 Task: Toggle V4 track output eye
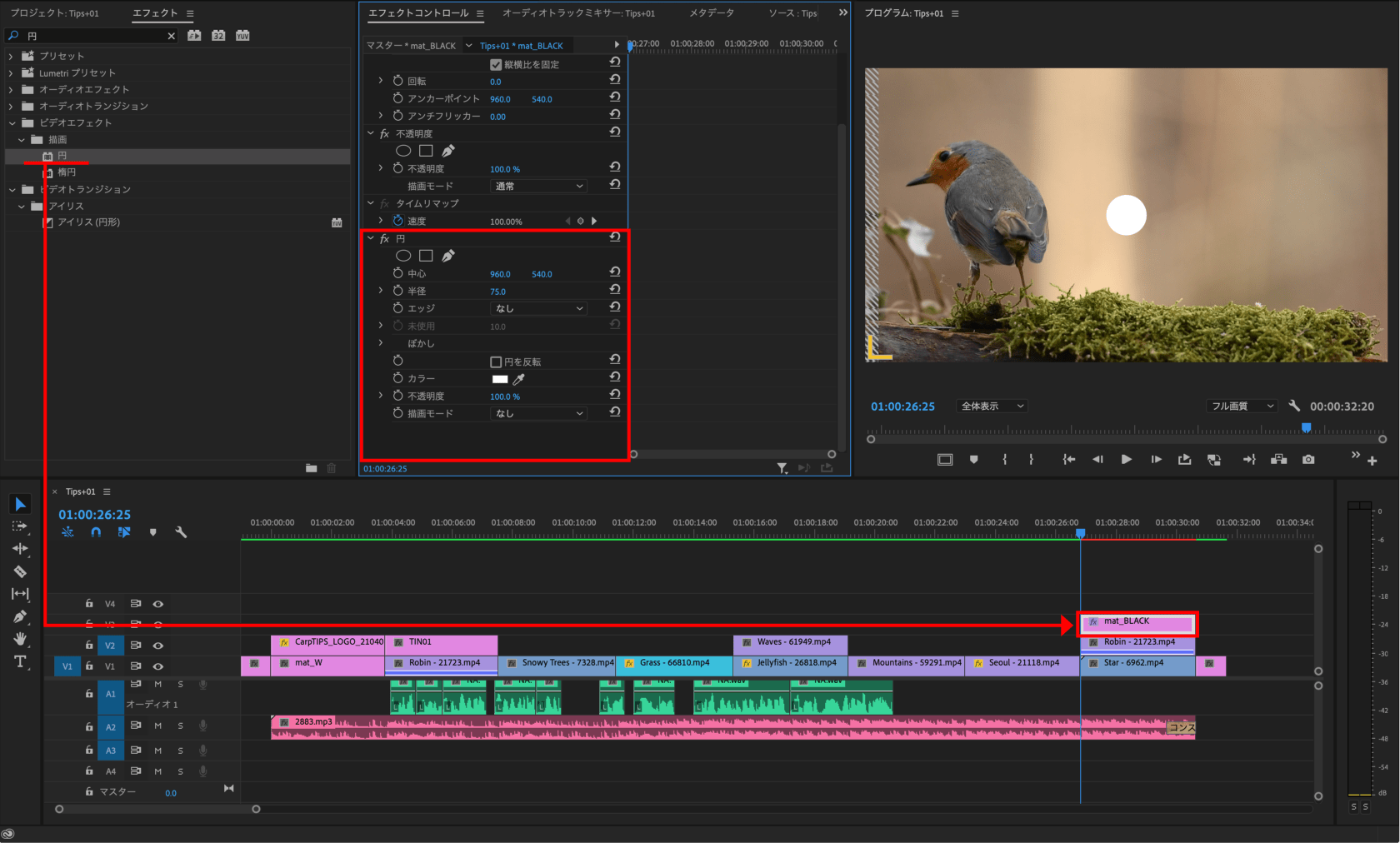157,604
